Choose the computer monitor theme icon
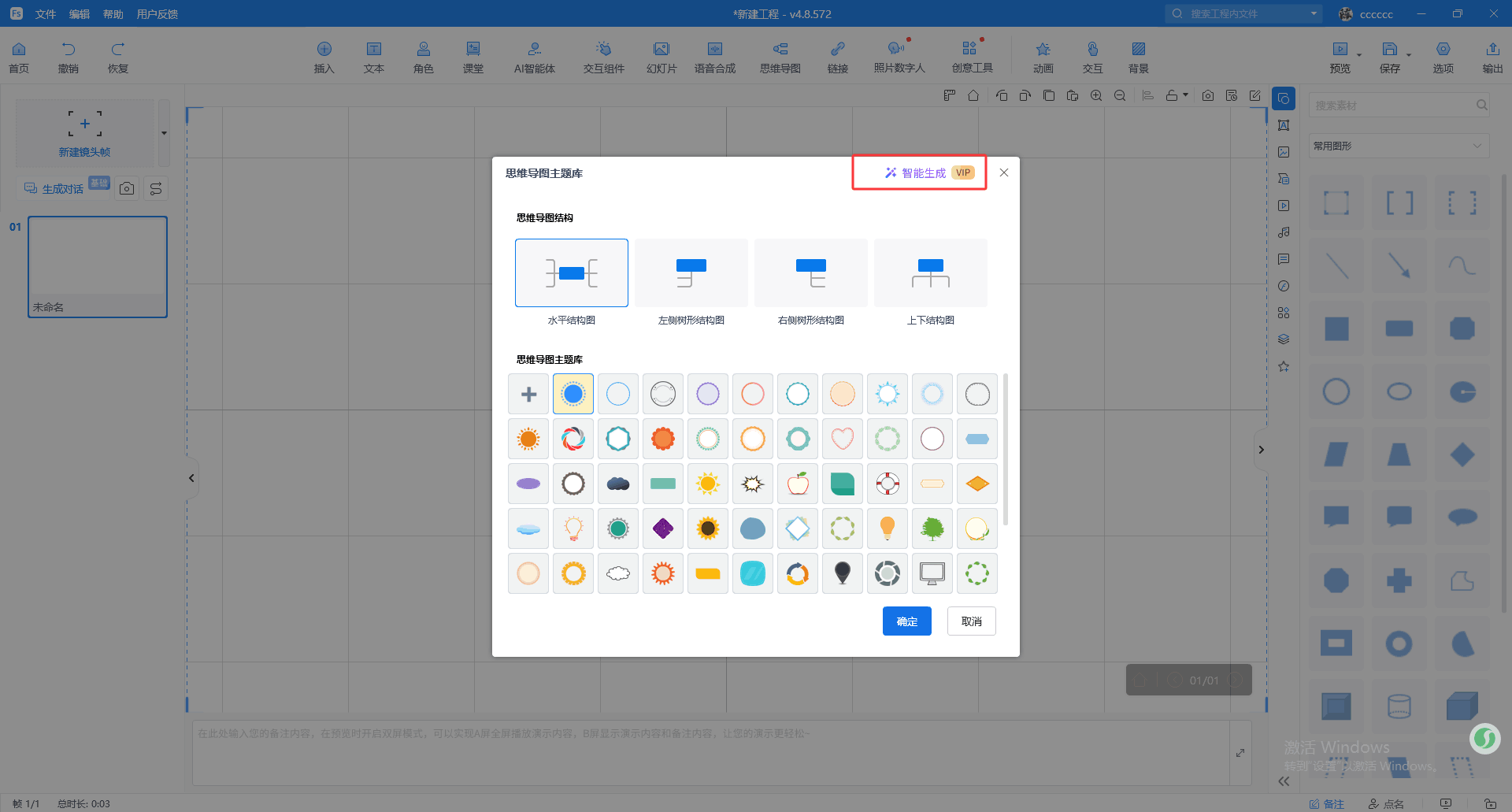This screenshot has height=812, width=1512. [932, 573]
